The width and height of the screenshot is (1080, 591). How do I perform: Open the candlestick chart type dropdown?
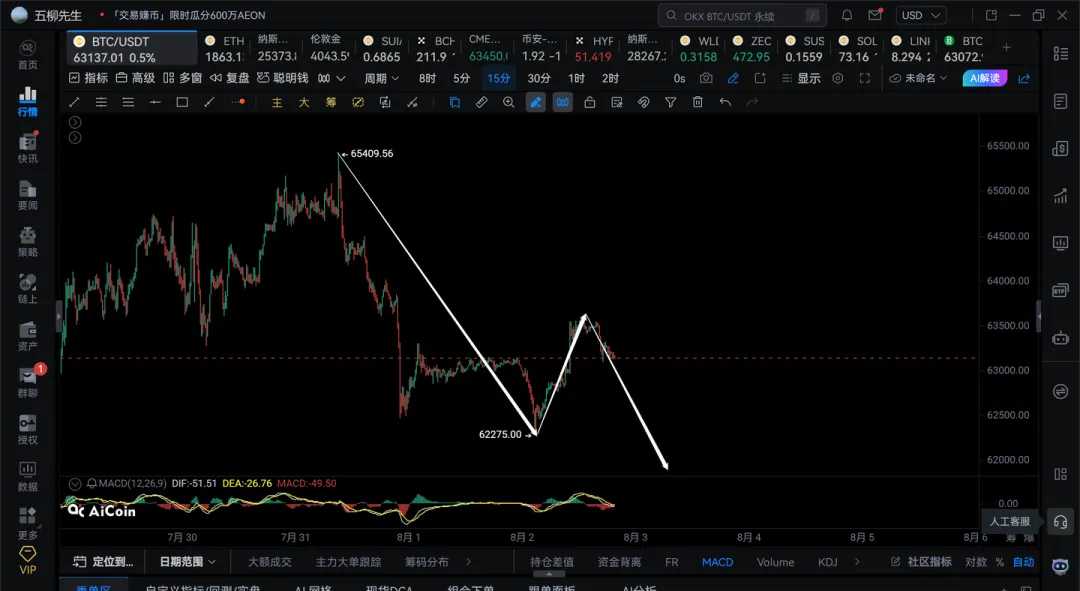[331, 79]
